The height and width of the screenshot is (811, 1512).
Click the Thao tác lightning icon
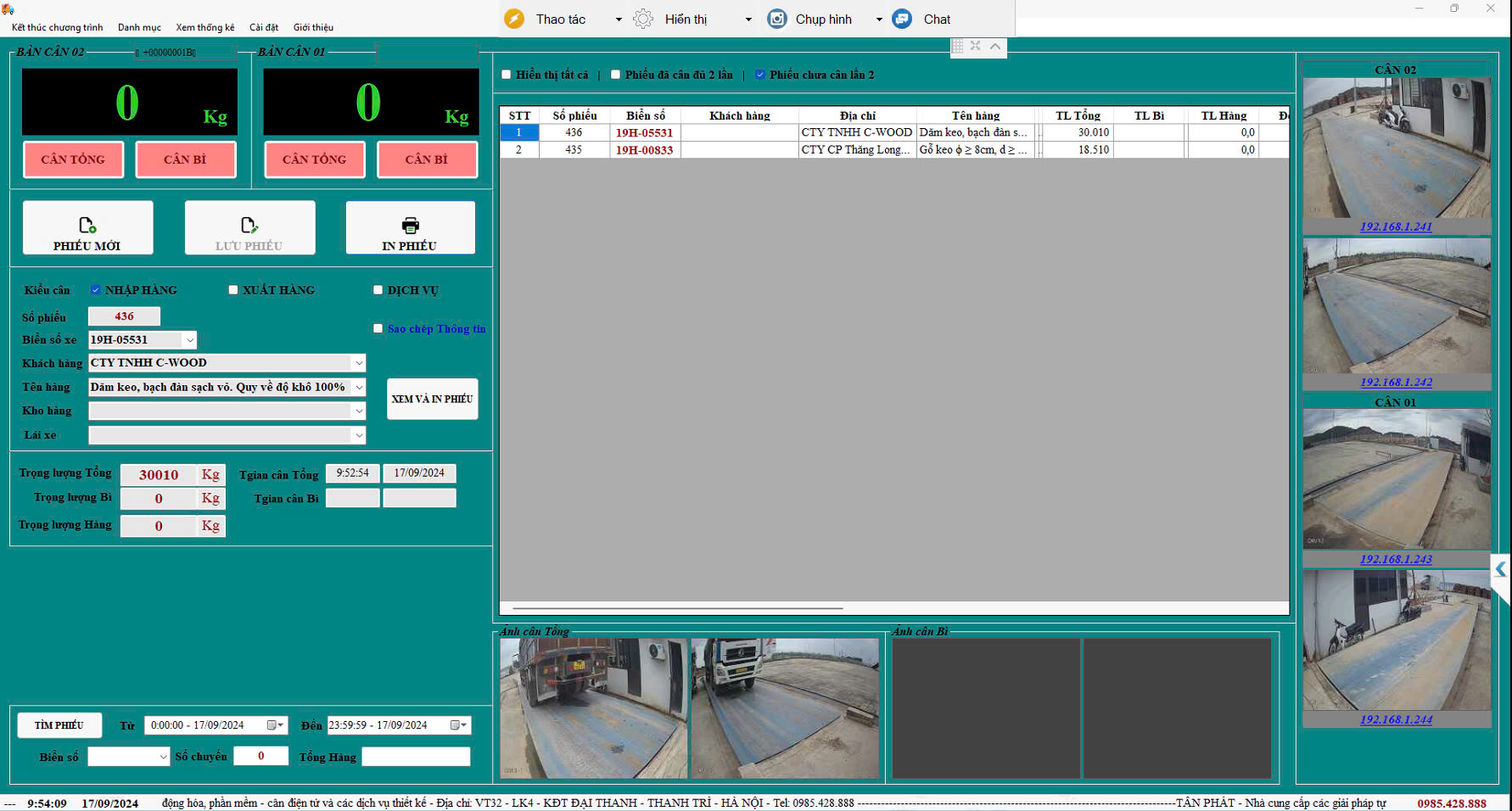[x=514, y=19]
